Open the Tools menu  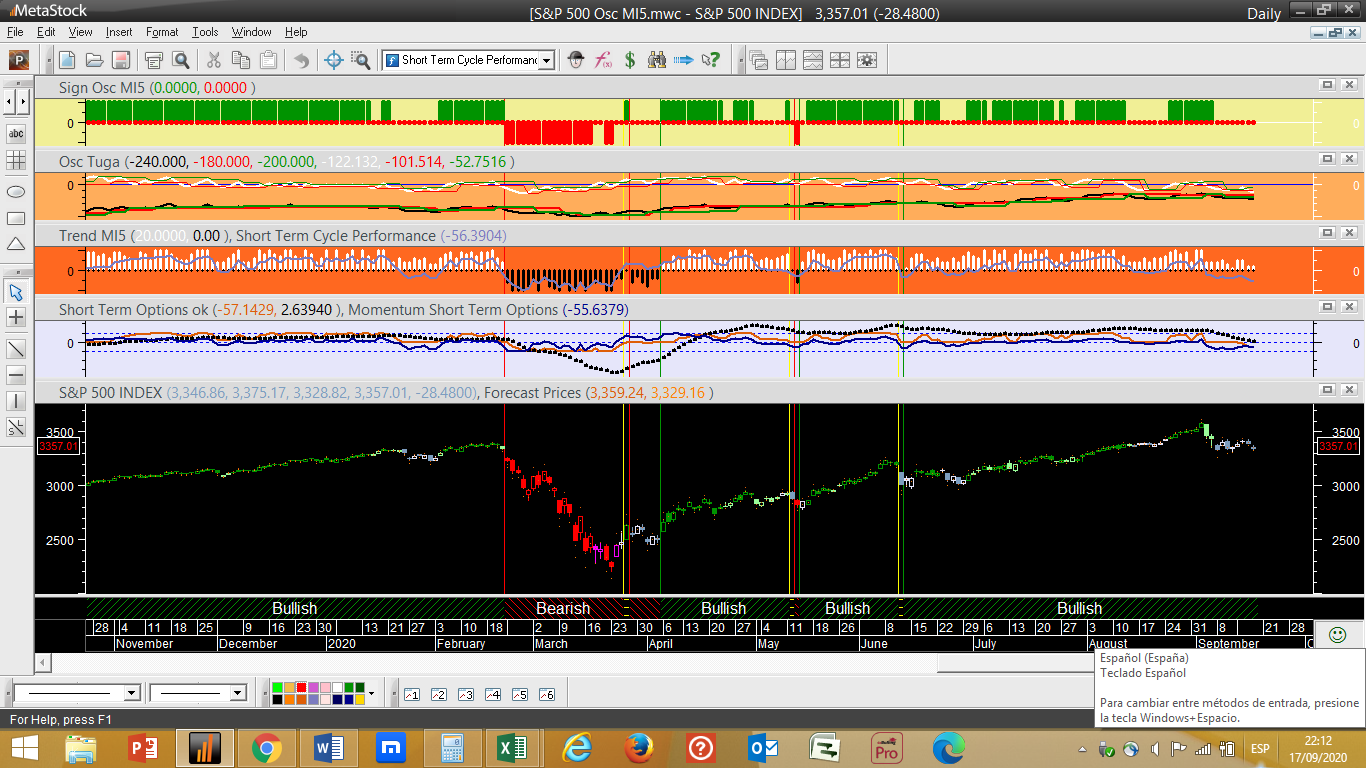point(205,32)
